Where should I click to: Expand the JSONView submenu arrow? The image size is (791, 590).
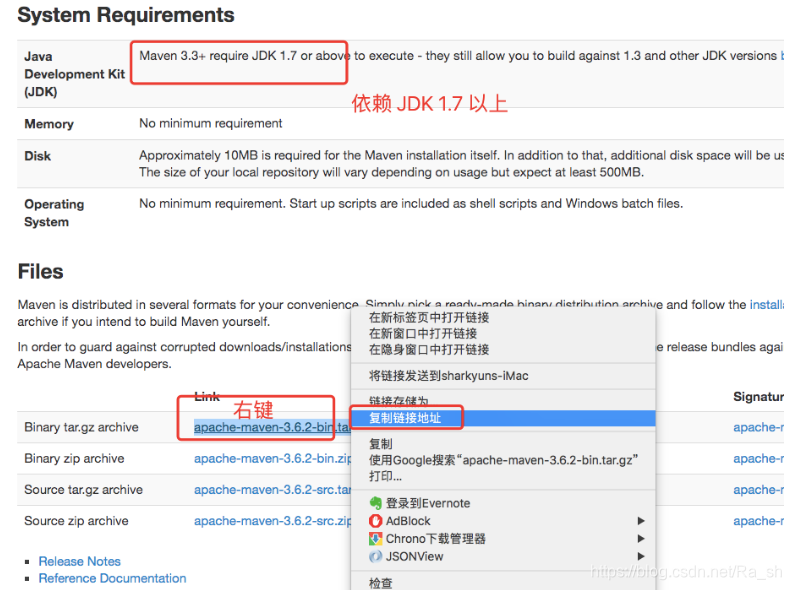click(x=641, y=556)
